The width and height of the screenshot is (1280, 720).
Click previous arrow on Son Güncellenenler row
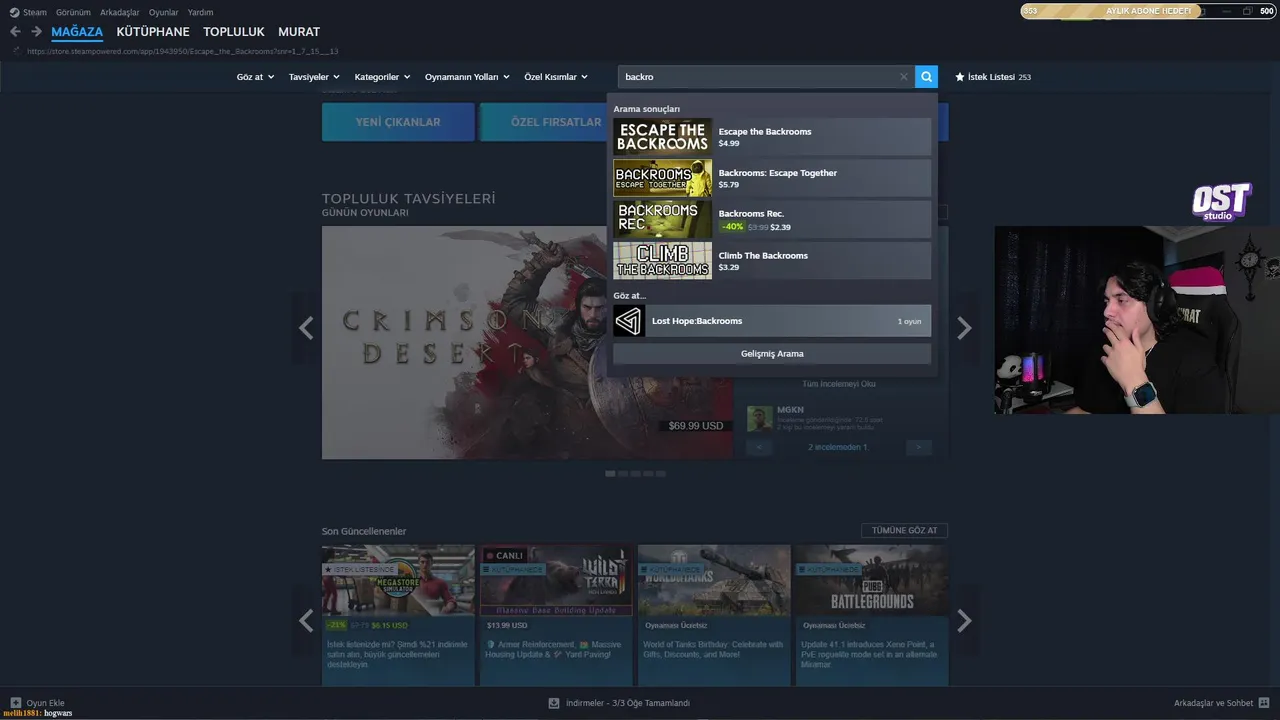coord(306,621)
